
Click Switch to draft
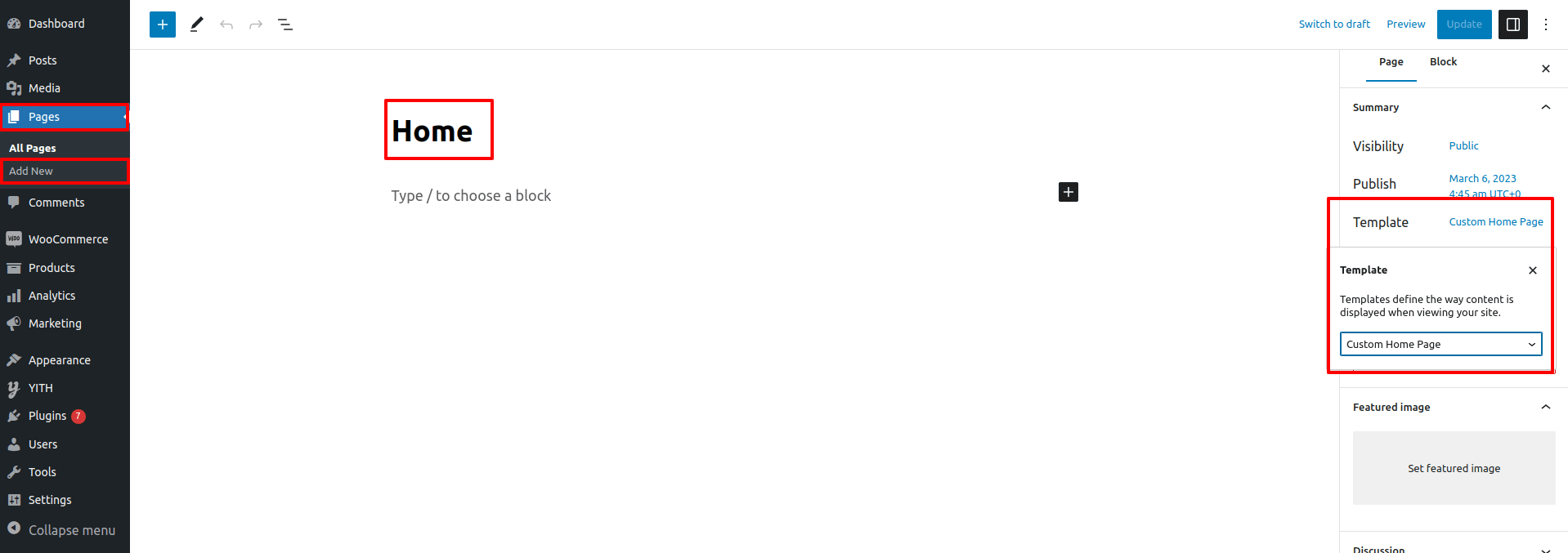(1334, 25)
